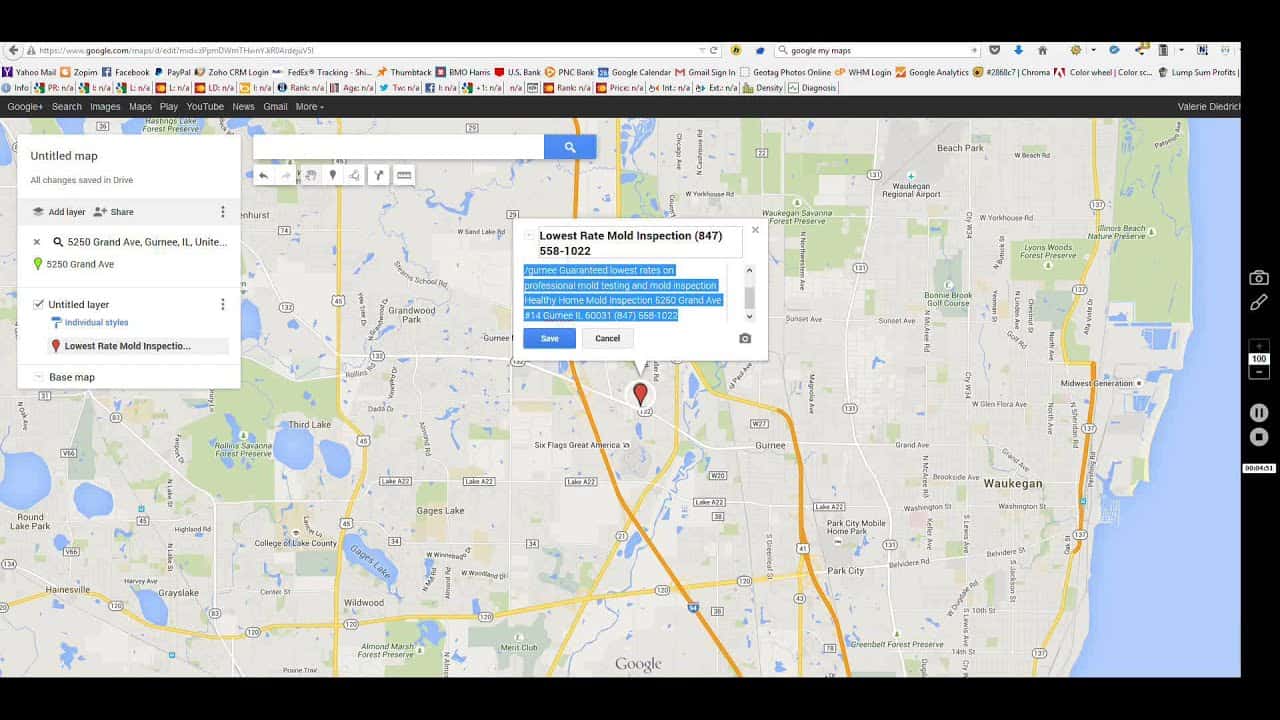Open the Untitled layer three-dot menu
Image resolution: width=1280 pixels, height=720 pixels.
222,304
